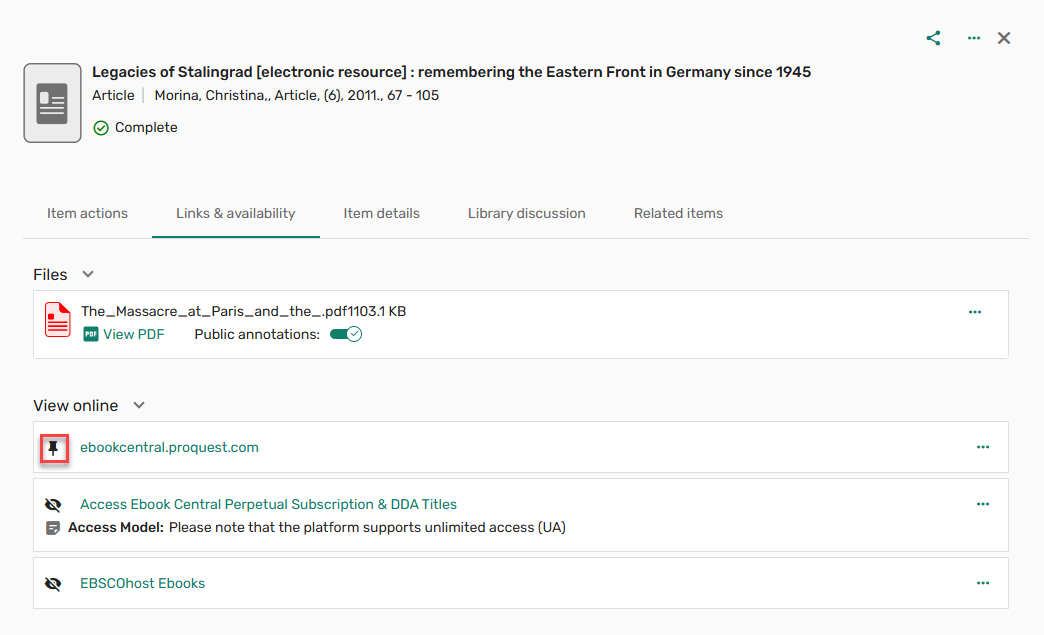The height and width of the screenshot is (635, 1044).
Task: Open the ellipsis menu for the EBSCOhost Ebooks row
Action: coord(982,583)
